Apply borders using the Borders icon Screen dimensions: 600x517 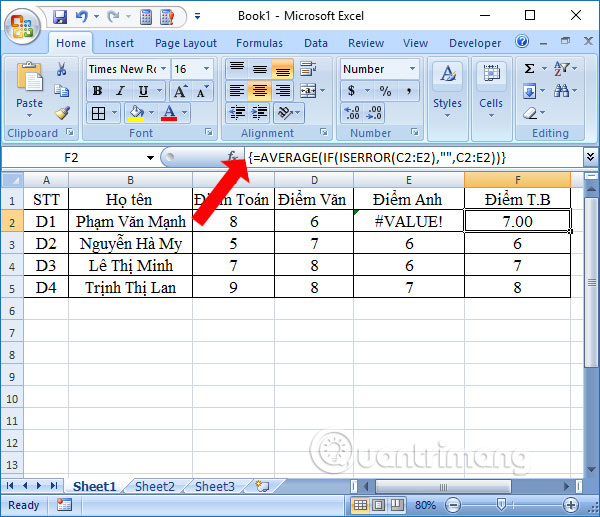98,113
